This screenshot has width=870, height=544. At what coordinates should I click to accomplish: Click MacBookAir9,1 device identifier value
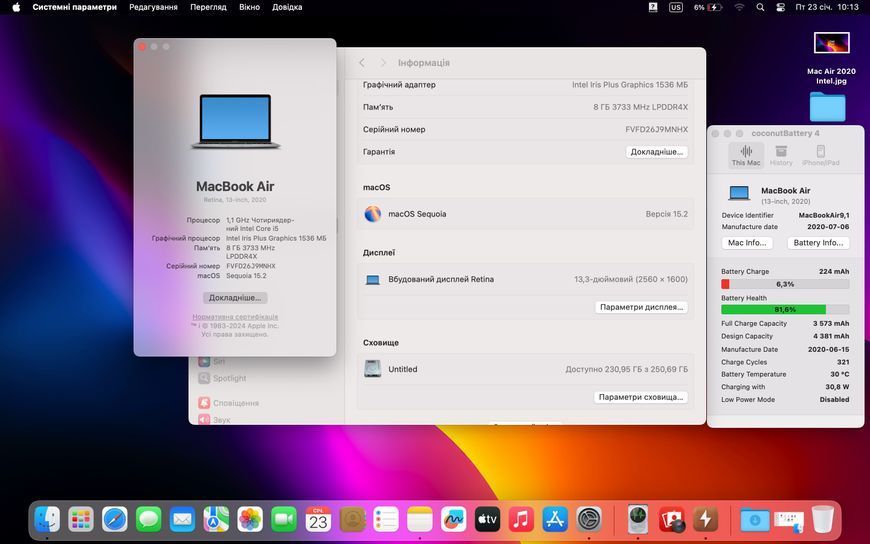click(x=823, y=215)
